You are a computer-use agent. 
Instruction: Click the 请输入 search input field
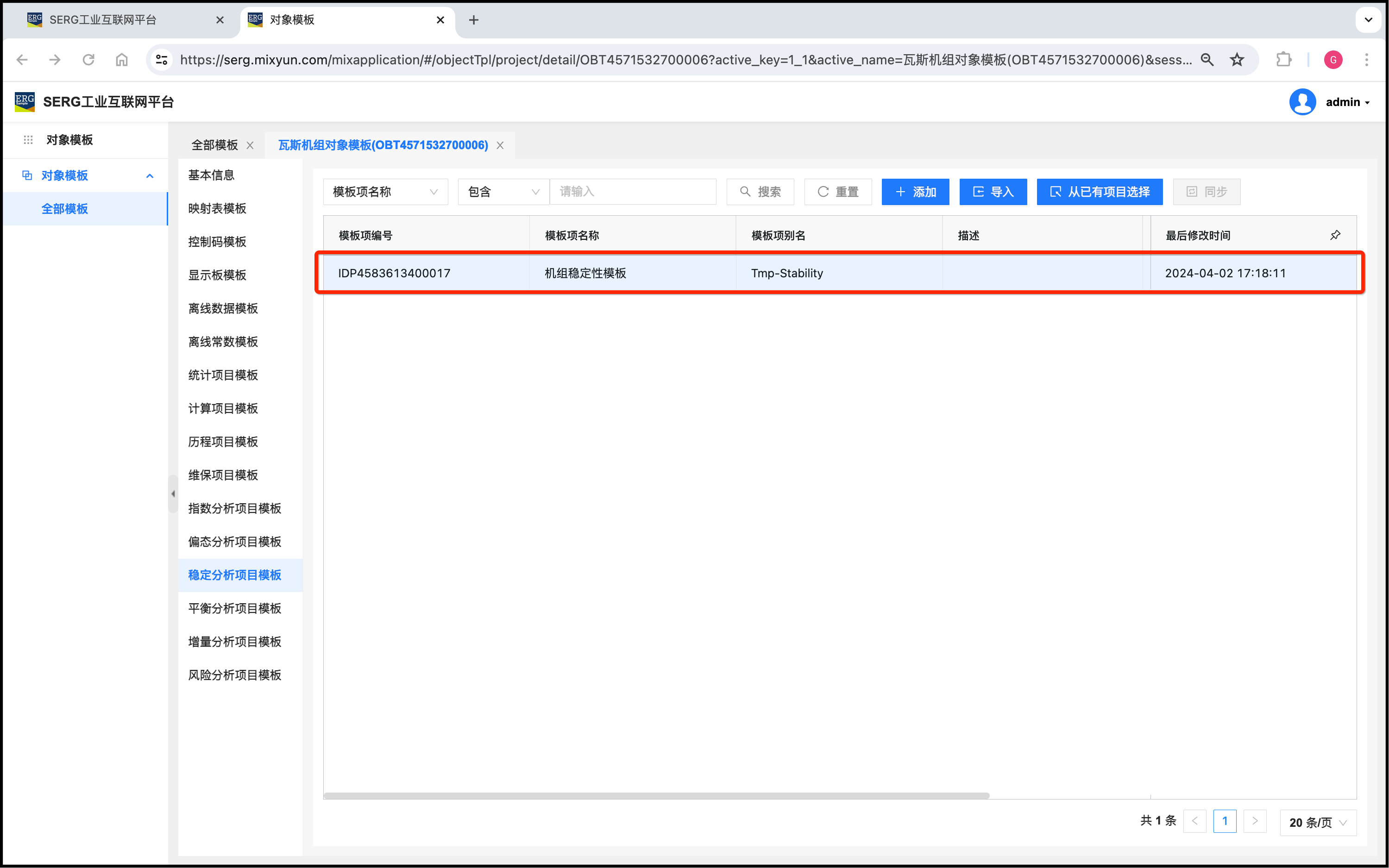coord(633,192)
